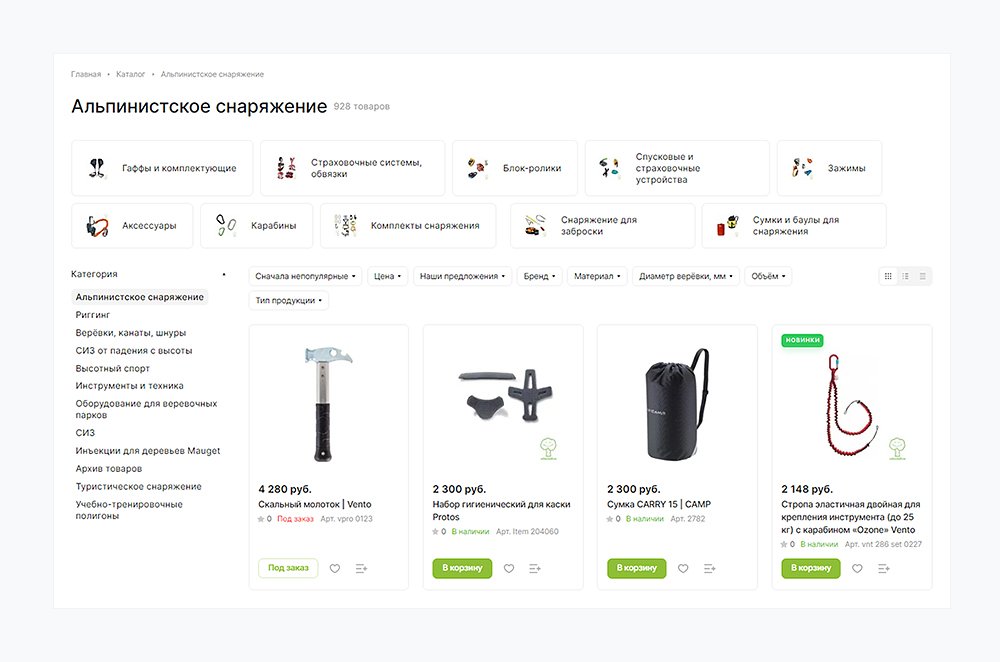Collapse the Категория sidebar section

[224, 274]
